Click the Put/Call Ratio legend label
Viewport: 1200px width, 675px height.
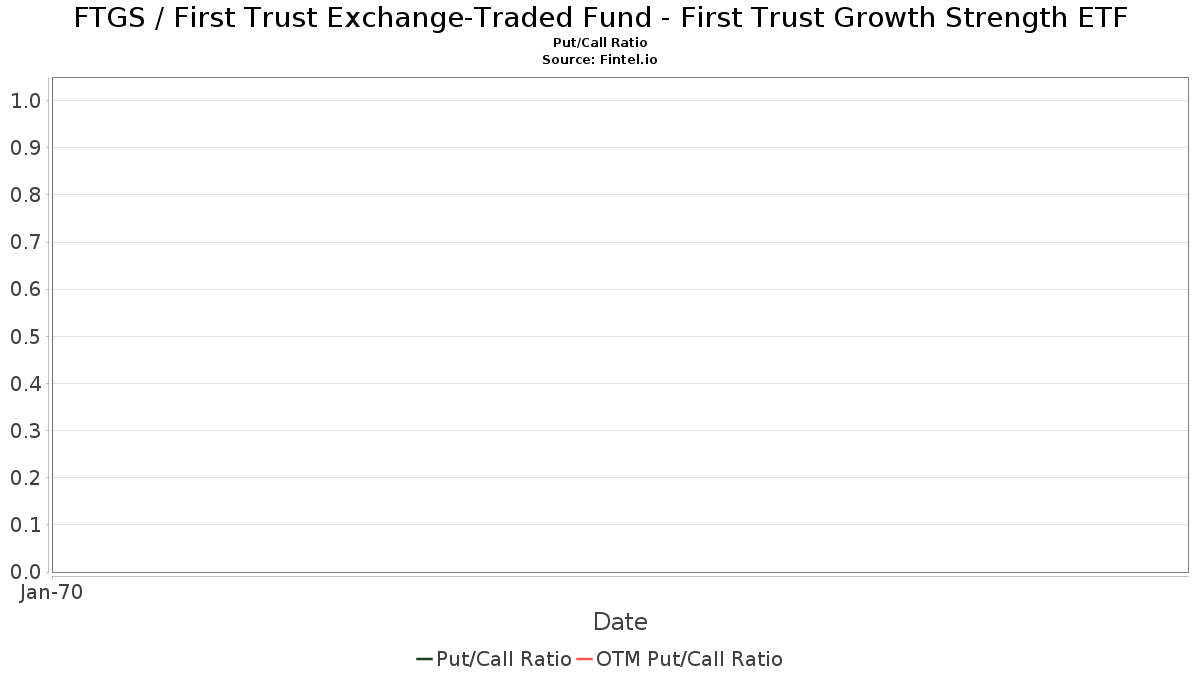[504, 659]
